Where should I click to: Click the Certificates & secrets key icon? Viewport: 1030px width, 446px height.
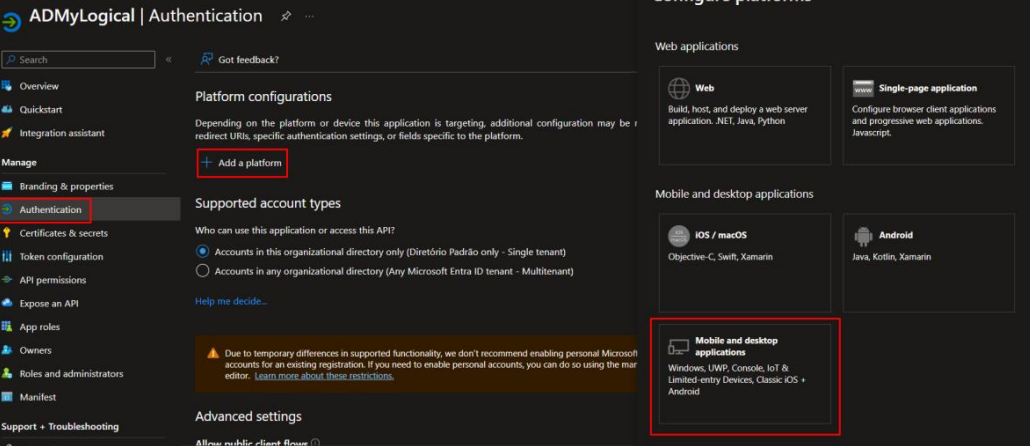[x=7, y=233]
